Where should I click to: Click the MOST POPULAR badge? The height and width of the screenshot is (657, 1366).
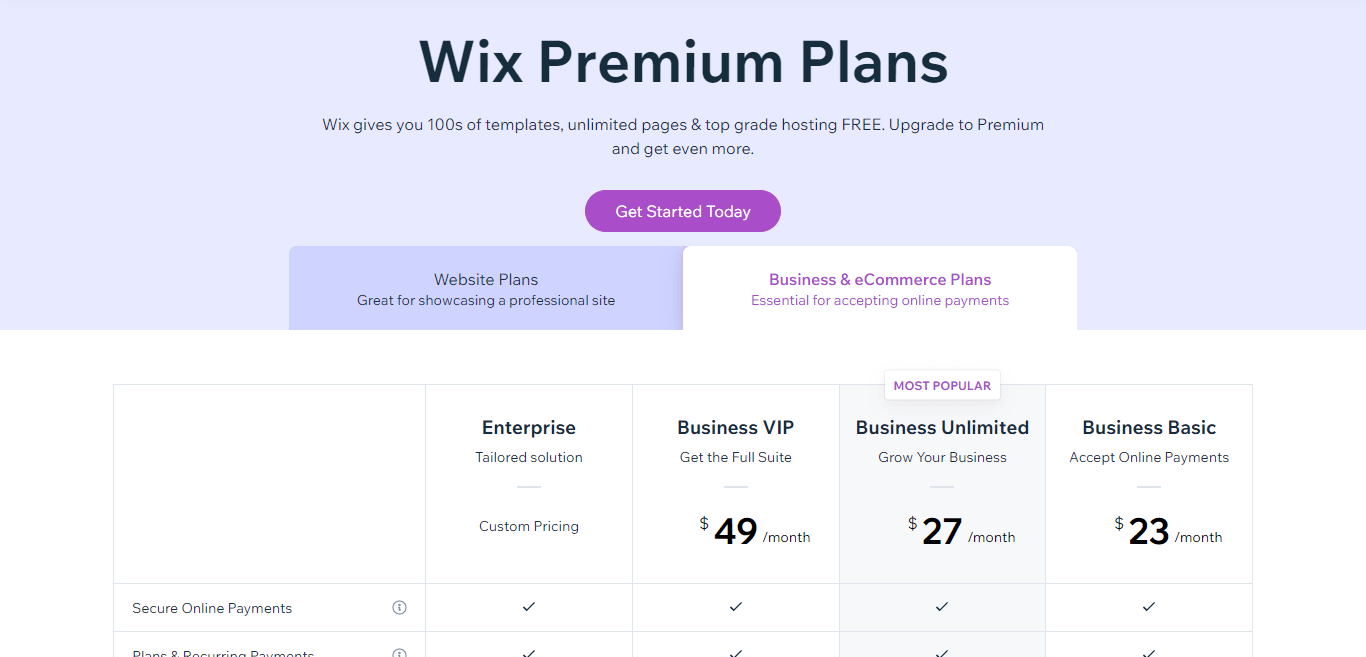click(x=941, y=385)
